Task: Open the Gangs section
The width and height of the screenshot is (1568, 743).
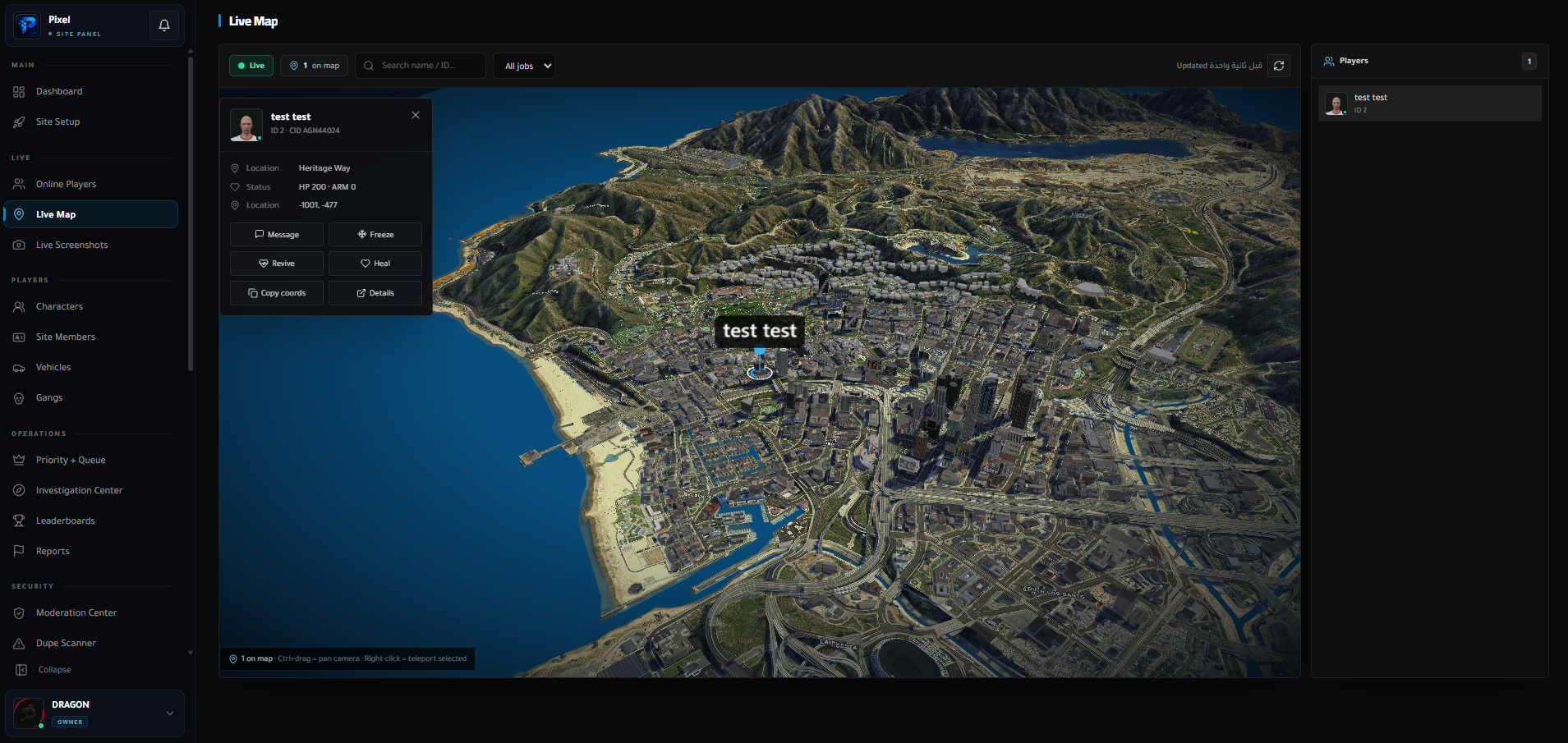Action: 90,397
